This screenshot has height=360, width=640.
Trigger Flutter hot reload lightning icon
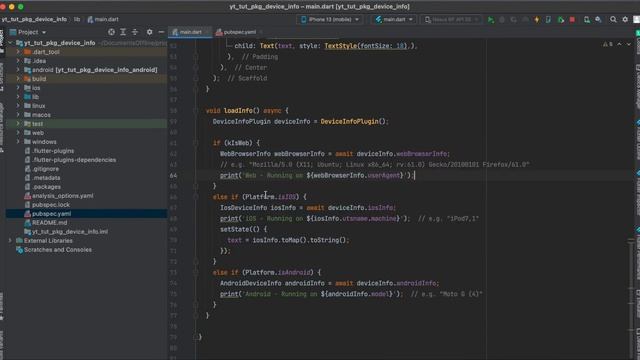pos(537,20)
